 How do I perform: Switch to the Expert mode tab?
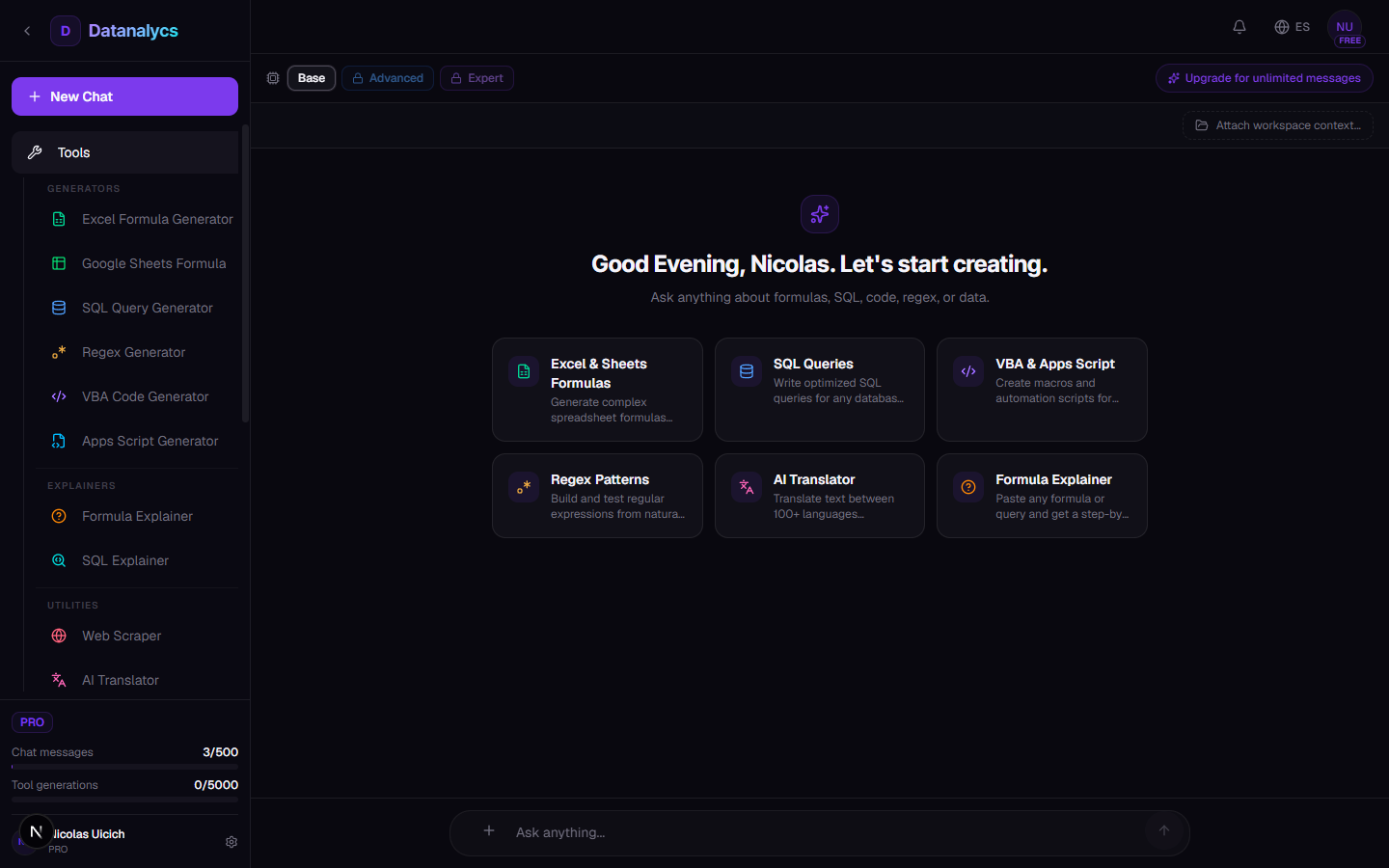coord(477,78)
